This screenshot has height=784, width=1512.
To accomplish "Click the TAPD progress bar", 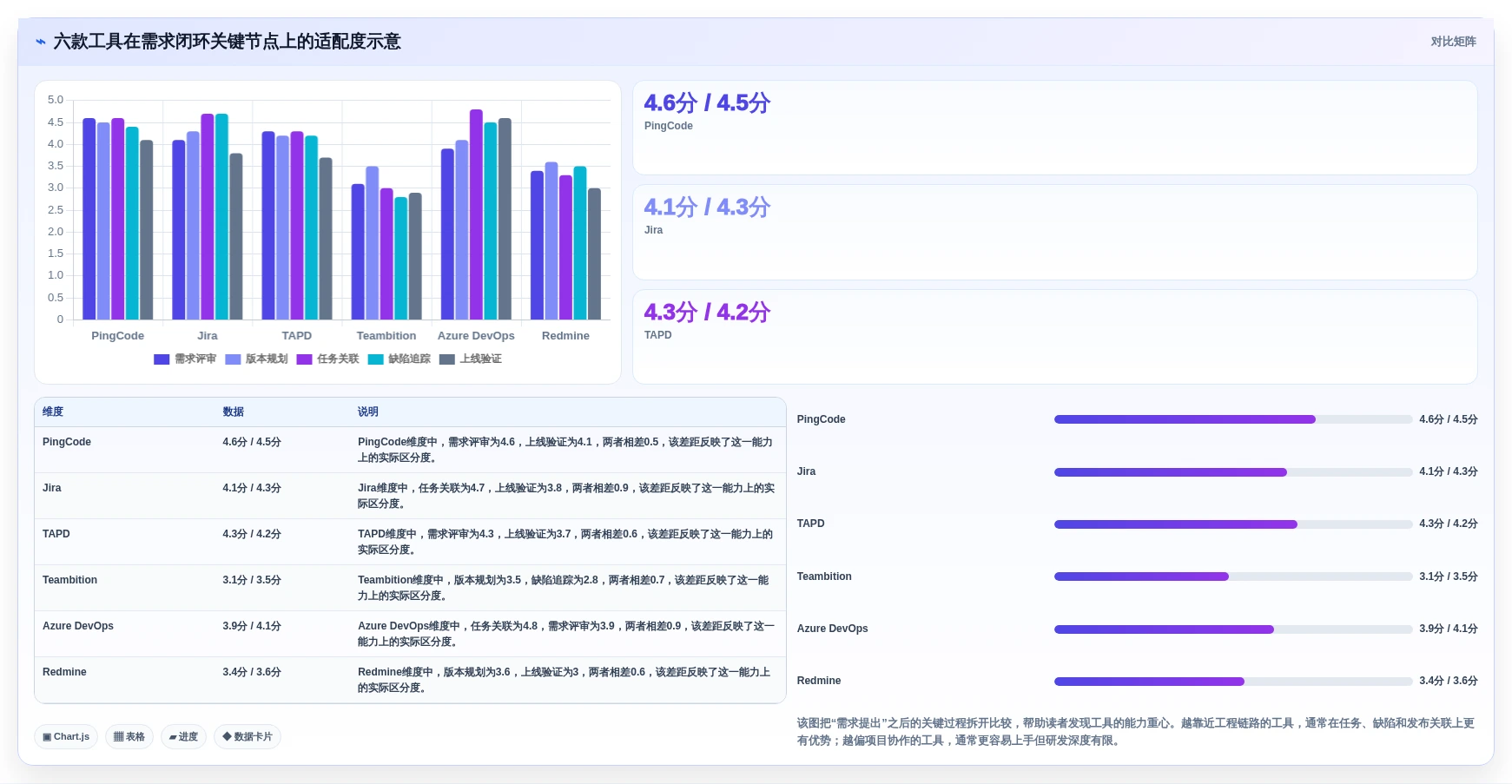I will [x=1233, y=524].
